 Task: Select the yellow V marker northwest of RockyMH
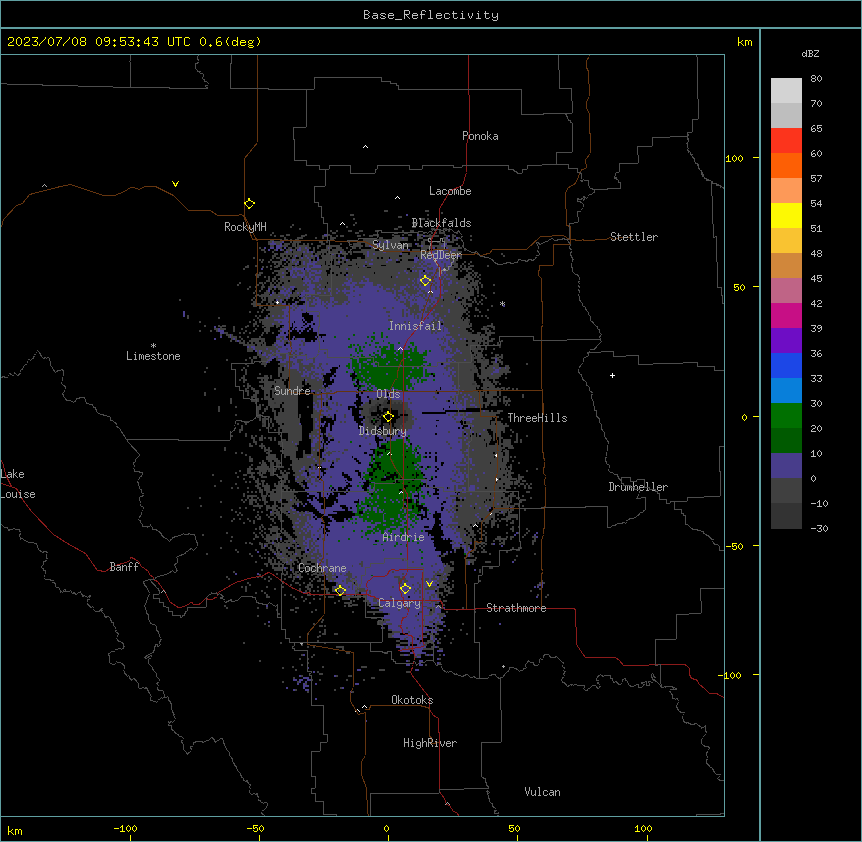coord(175,184)
